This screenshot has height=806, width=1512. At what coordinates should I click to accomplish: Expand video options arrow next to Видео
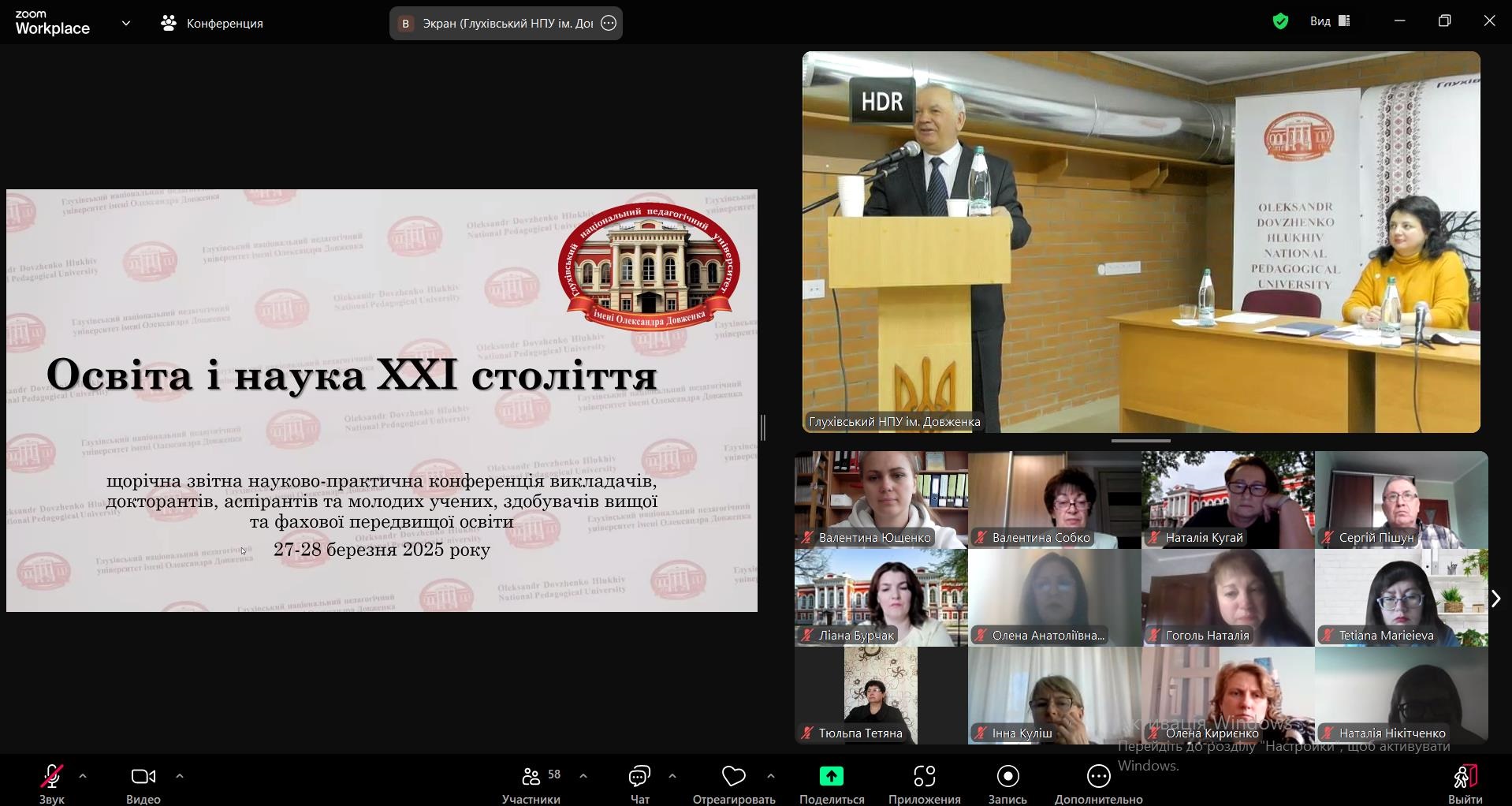[x=180, y=777]
